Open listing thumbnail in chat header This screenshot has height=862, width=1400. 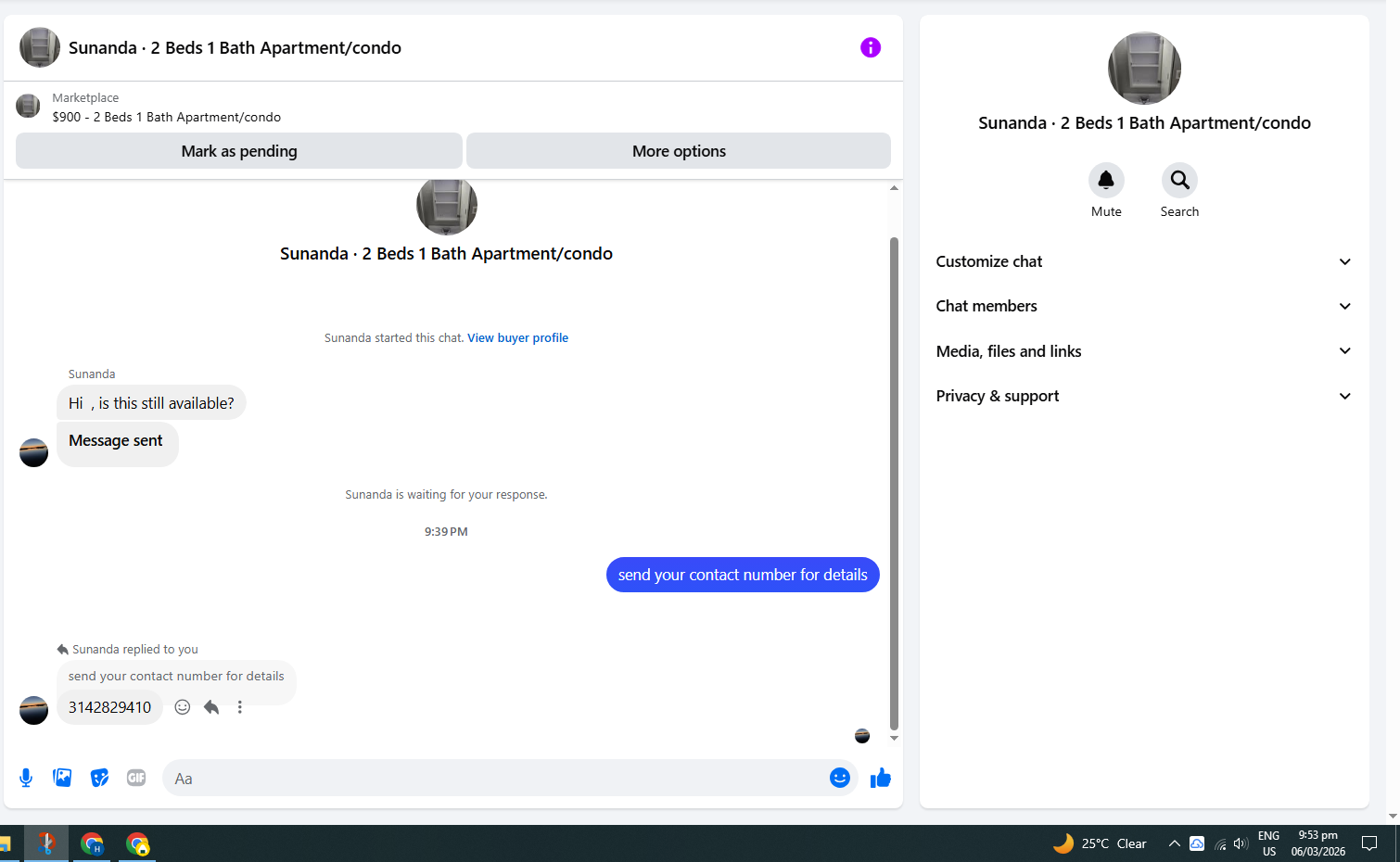(40, 47)
